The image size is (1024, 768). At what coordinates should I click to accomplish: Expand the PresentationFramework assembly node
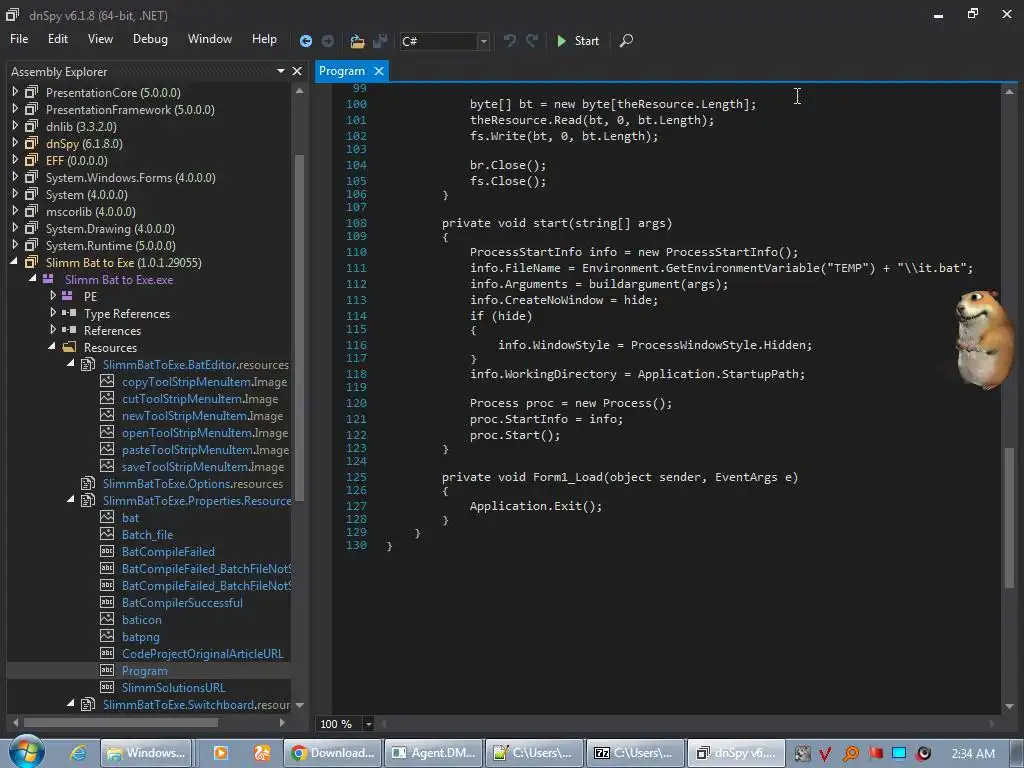(x=15, y=109)
